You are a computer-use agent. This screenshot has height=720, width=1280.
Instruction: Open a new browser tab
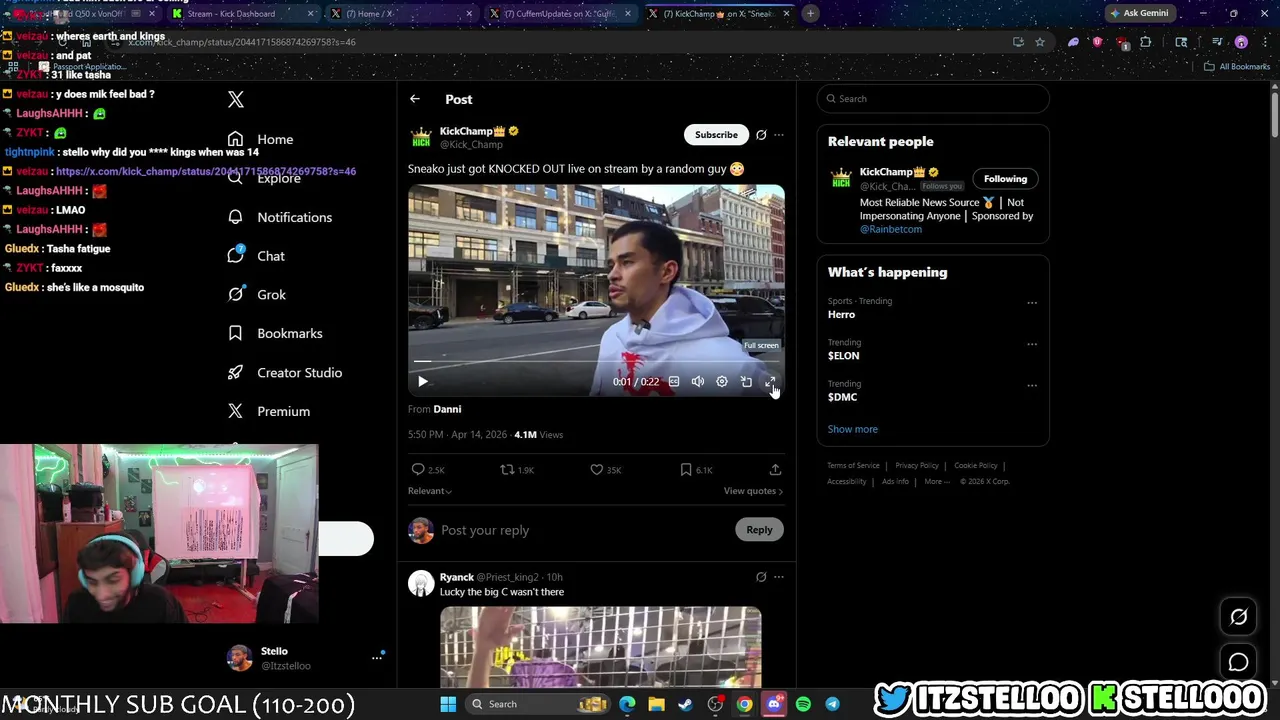point(810,14)
